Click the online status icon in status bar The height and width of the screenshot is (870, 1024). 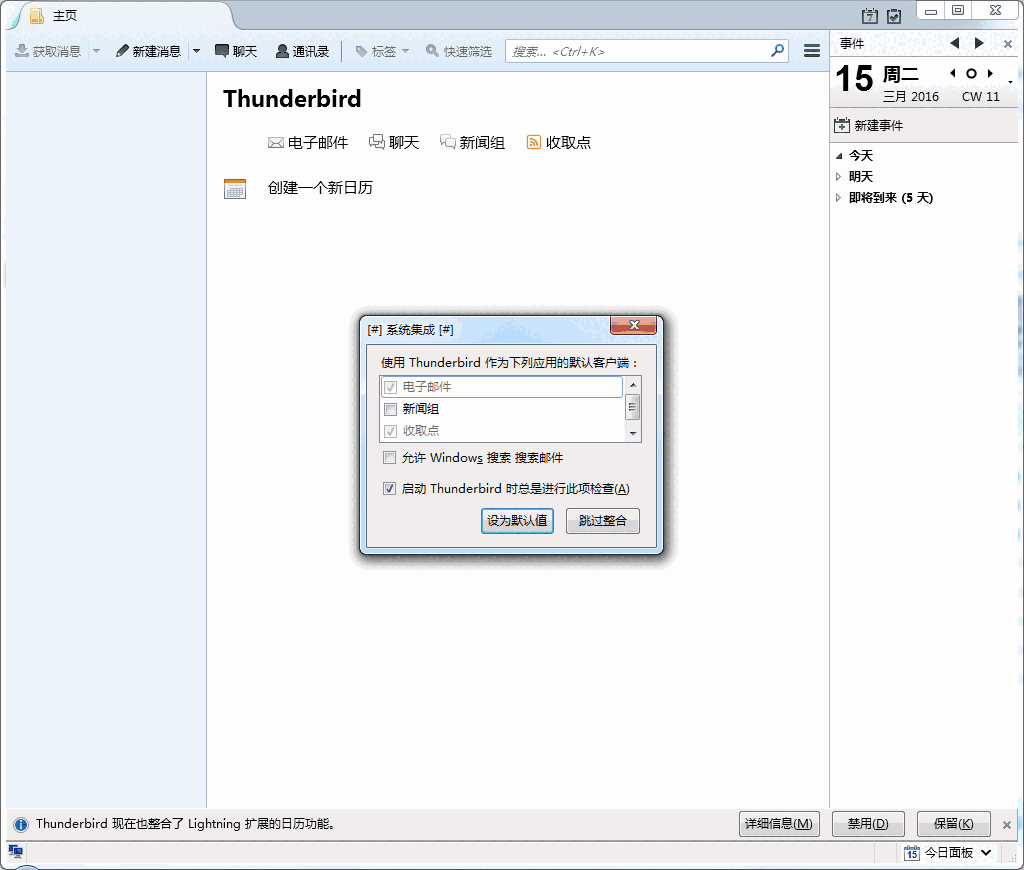click(x=16, y=852)
